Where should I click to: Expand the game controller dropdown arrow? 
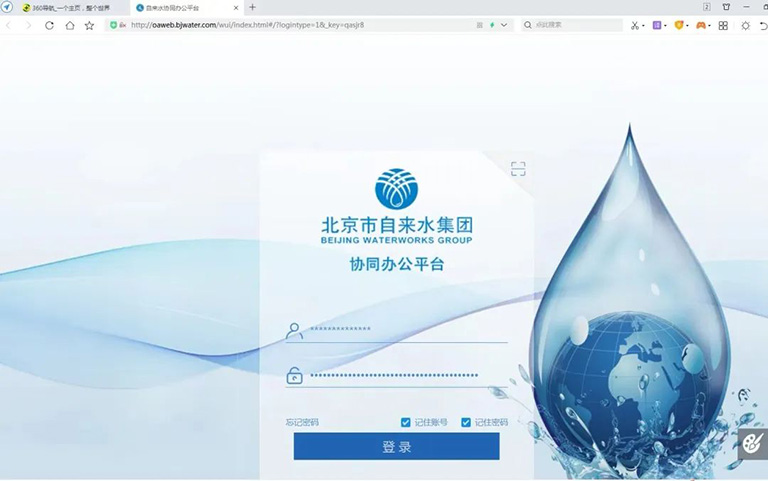pyautogui.click(x=709, y=26)
